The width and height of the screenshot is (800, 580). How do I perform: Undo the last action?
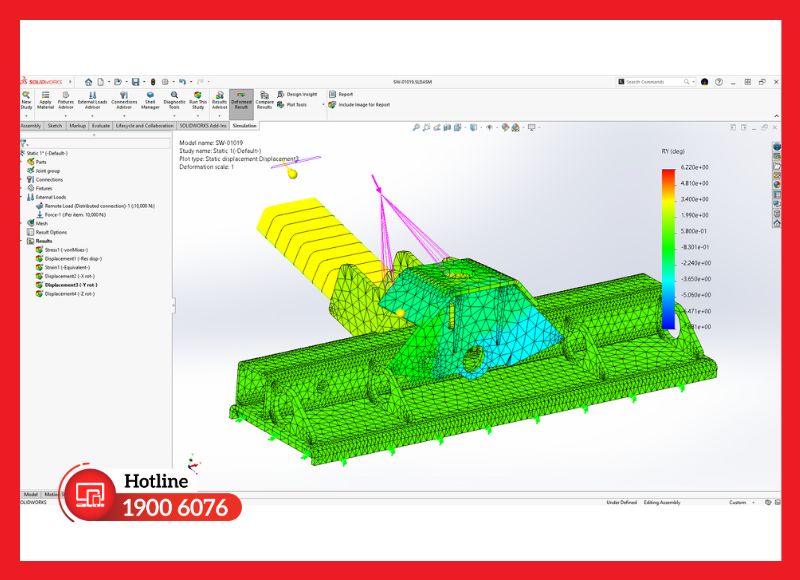pos(182,82)
